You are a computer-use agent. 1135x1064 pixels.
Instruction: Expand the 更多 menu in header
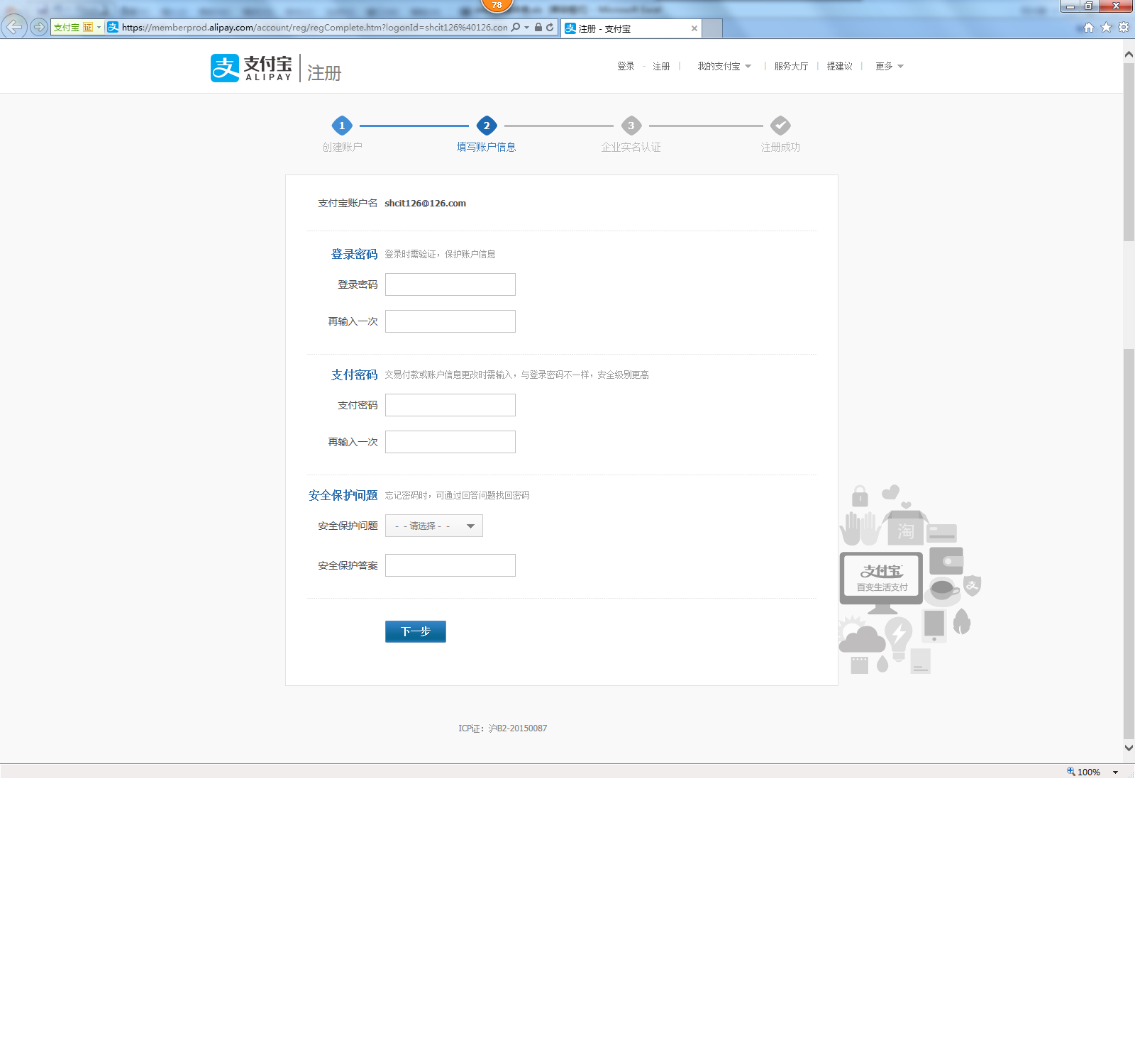click(x=889, y=66)
